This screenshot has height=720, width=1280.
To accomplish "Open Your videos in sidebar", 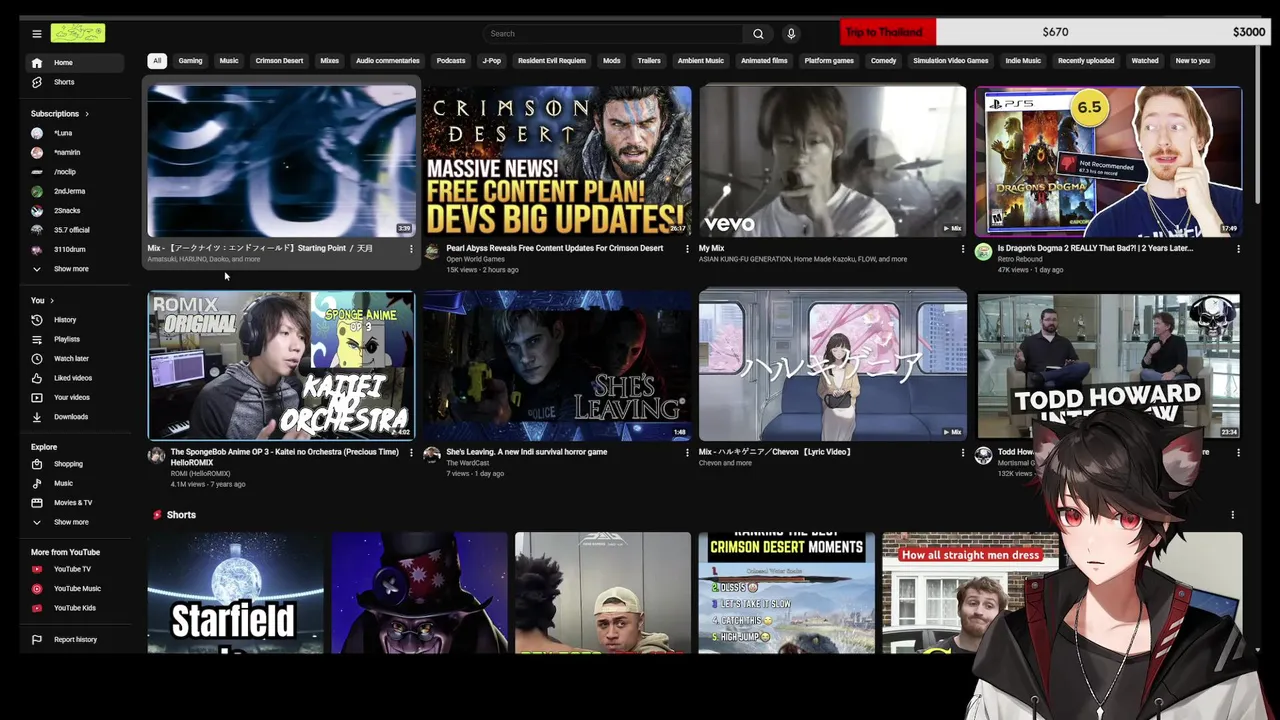I will pos(75,397).
